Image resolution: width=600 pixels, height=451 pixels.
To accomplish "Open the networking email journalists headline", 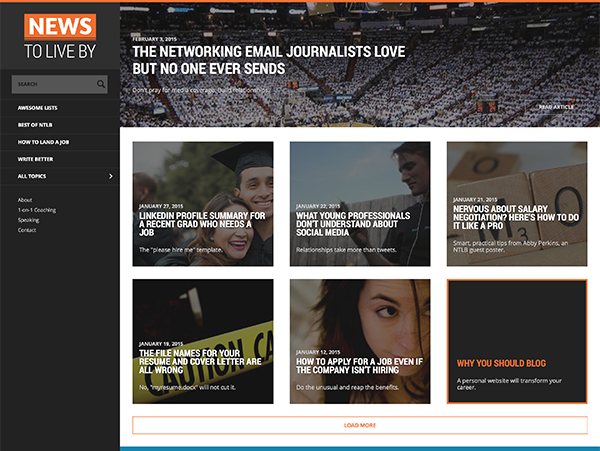I will tap(208, 59).
